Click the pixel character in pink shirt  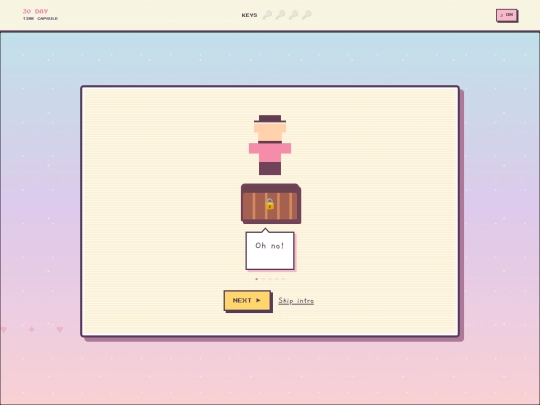tap(270, 145)
